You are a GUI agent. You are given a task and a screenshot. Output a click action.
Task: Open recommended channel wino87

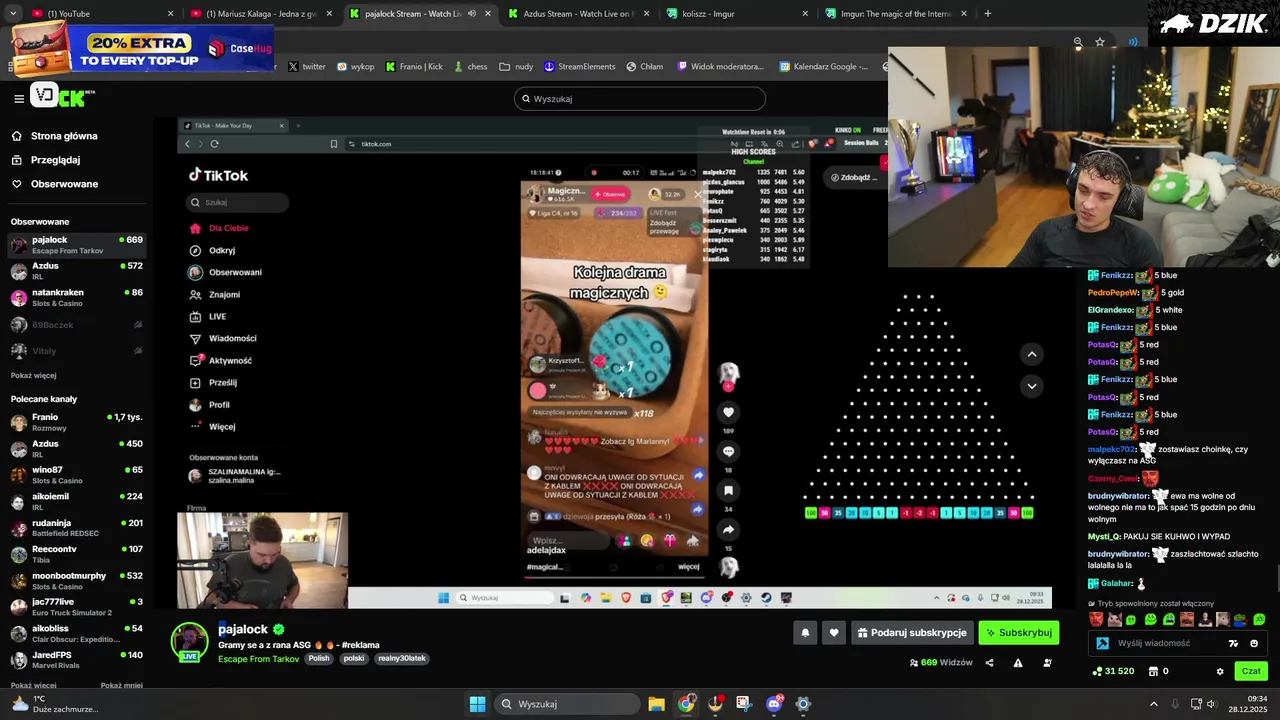(77, 475)
